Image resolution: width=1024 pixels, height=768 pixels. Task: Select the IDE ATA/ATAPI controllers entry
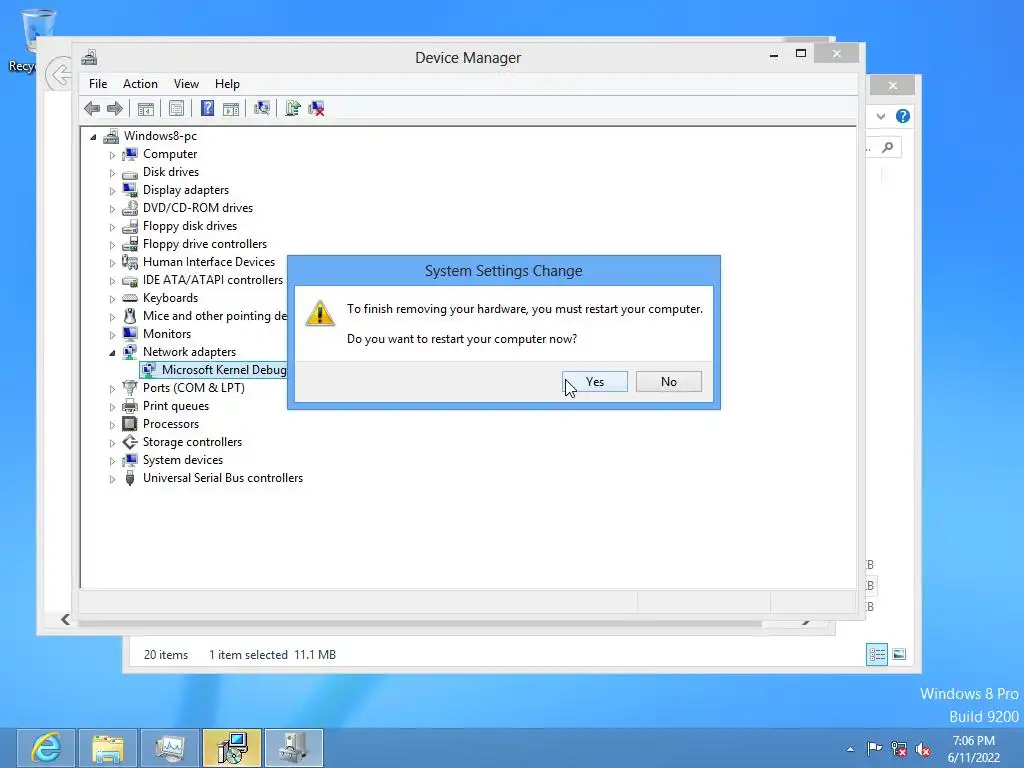tap(213, 280)
